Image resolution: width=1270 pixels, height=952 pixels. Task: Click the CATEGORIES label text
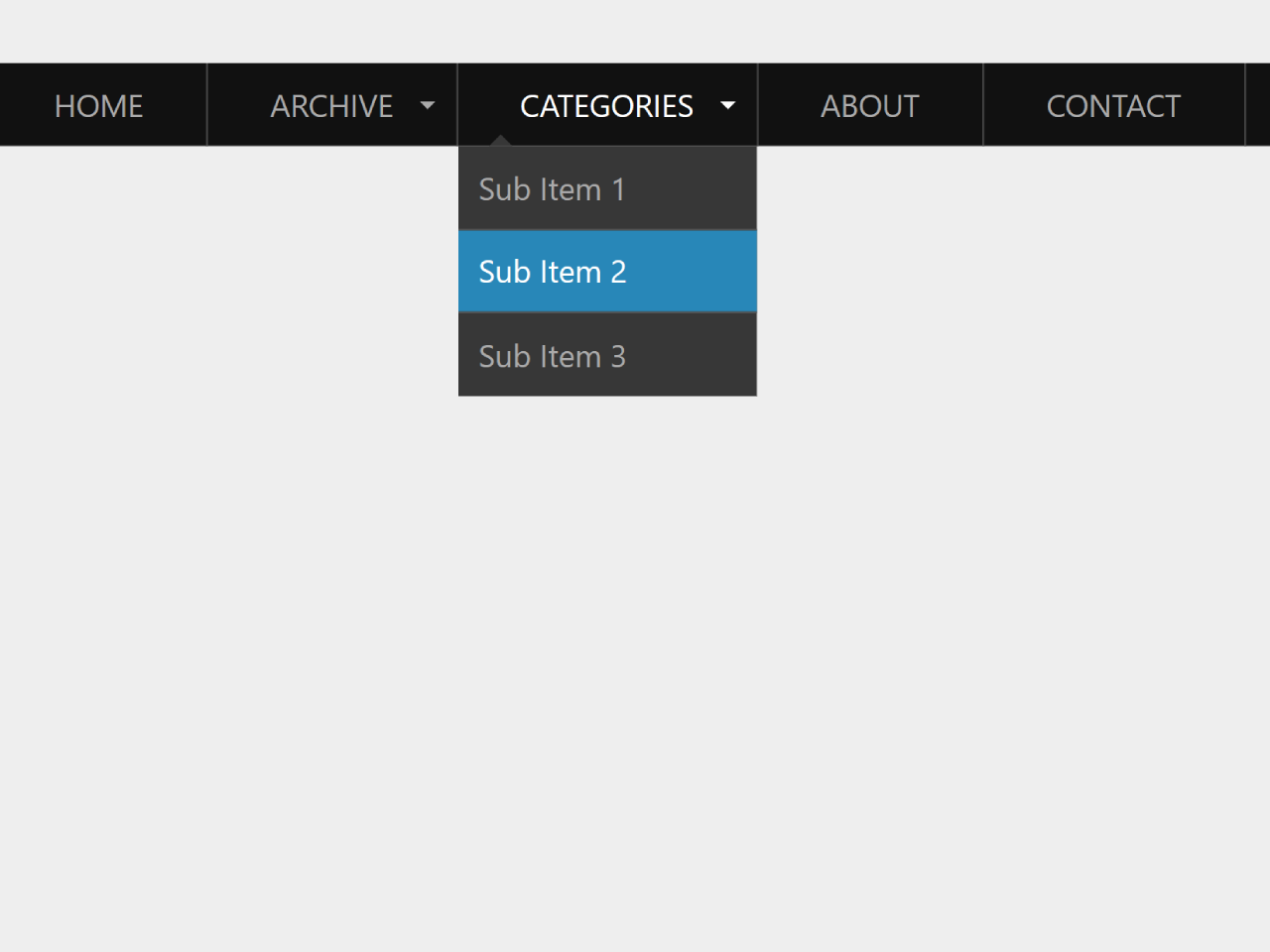606,106
